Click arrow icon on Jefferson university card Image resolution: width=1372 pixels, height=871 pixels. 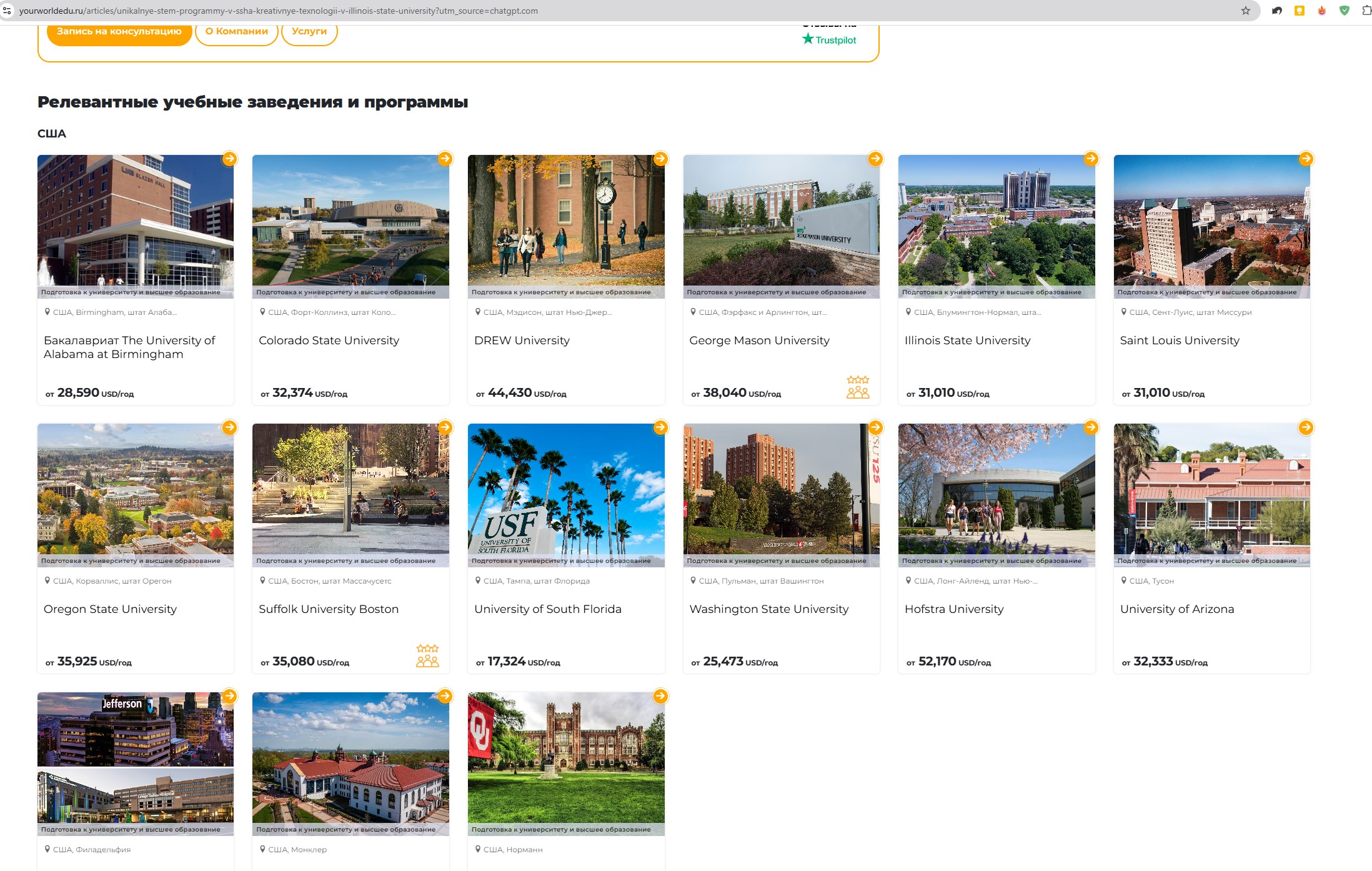[230, 696]
